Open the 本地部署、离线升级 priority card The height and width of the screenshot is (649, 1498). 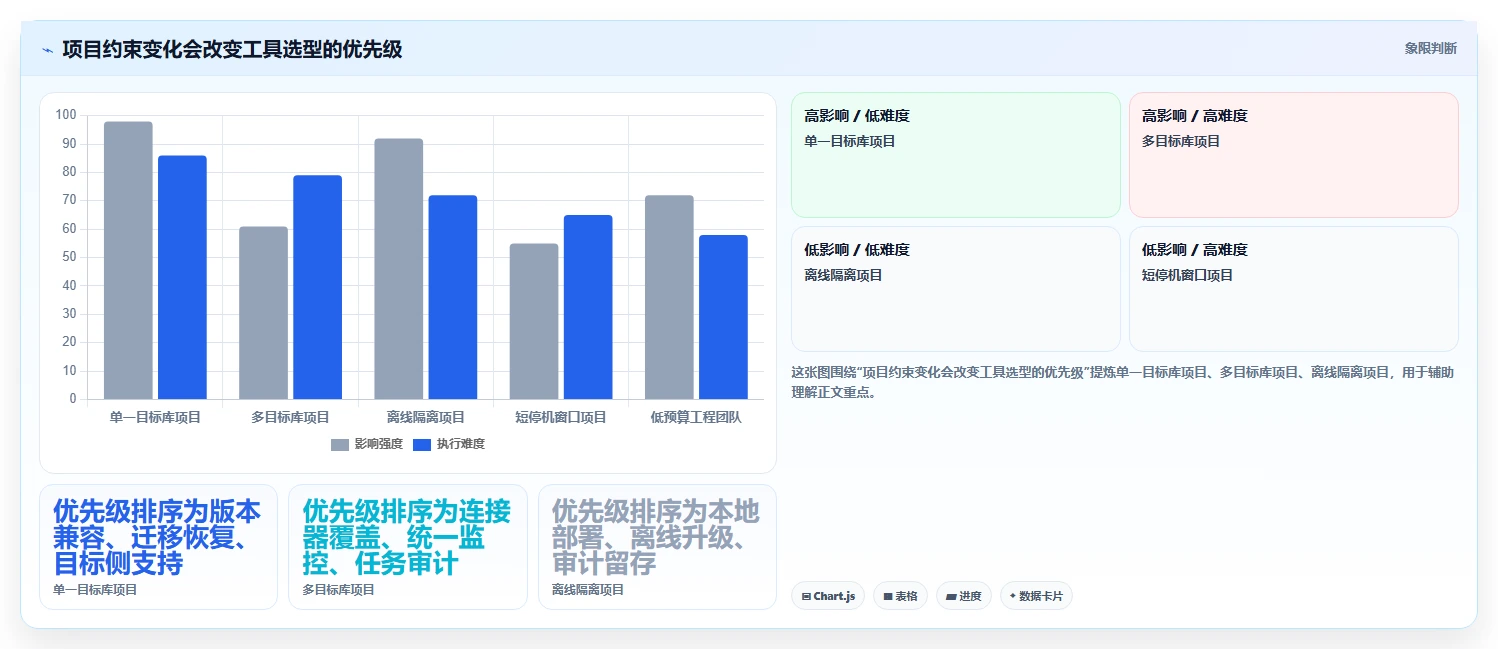click(657, 547)
